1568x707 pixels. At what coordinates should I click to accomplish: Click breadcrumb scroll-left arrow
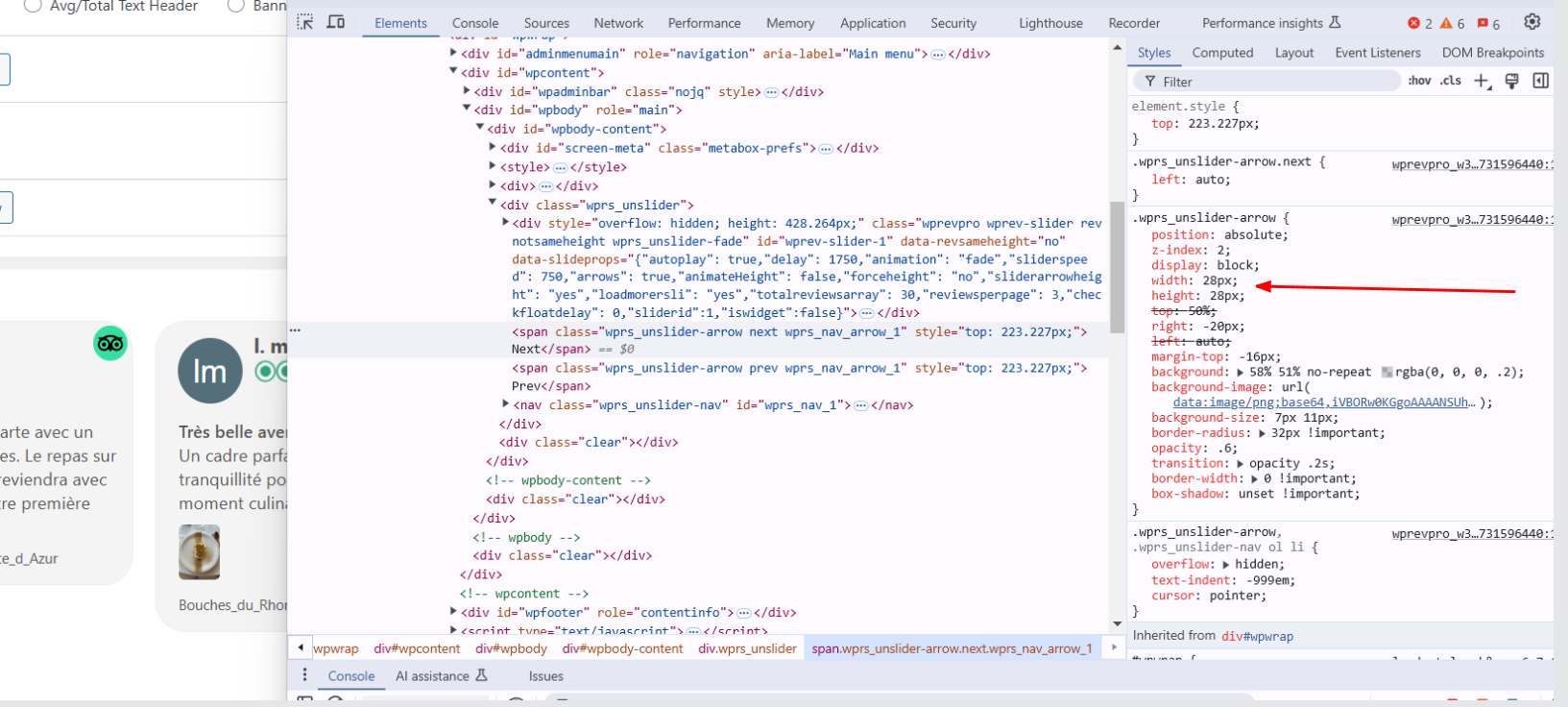coord(300,648)
